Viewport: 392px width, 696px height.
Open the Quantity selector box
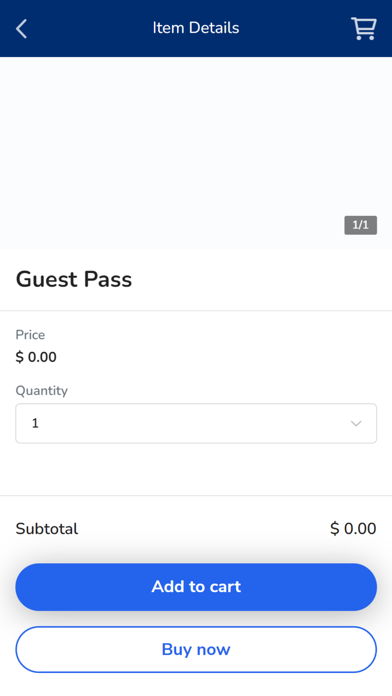(196, 423)
